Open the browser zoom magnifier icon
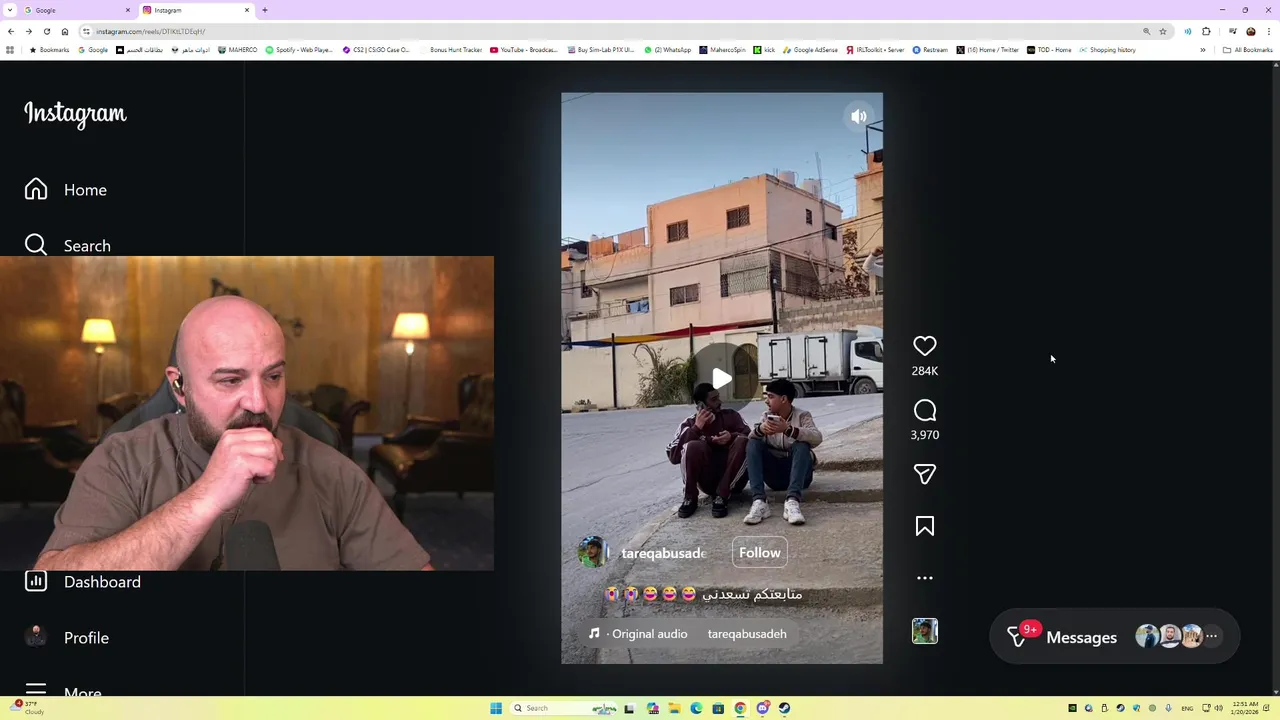The width and height of the screenshot is (1280, 720). 1147,31
